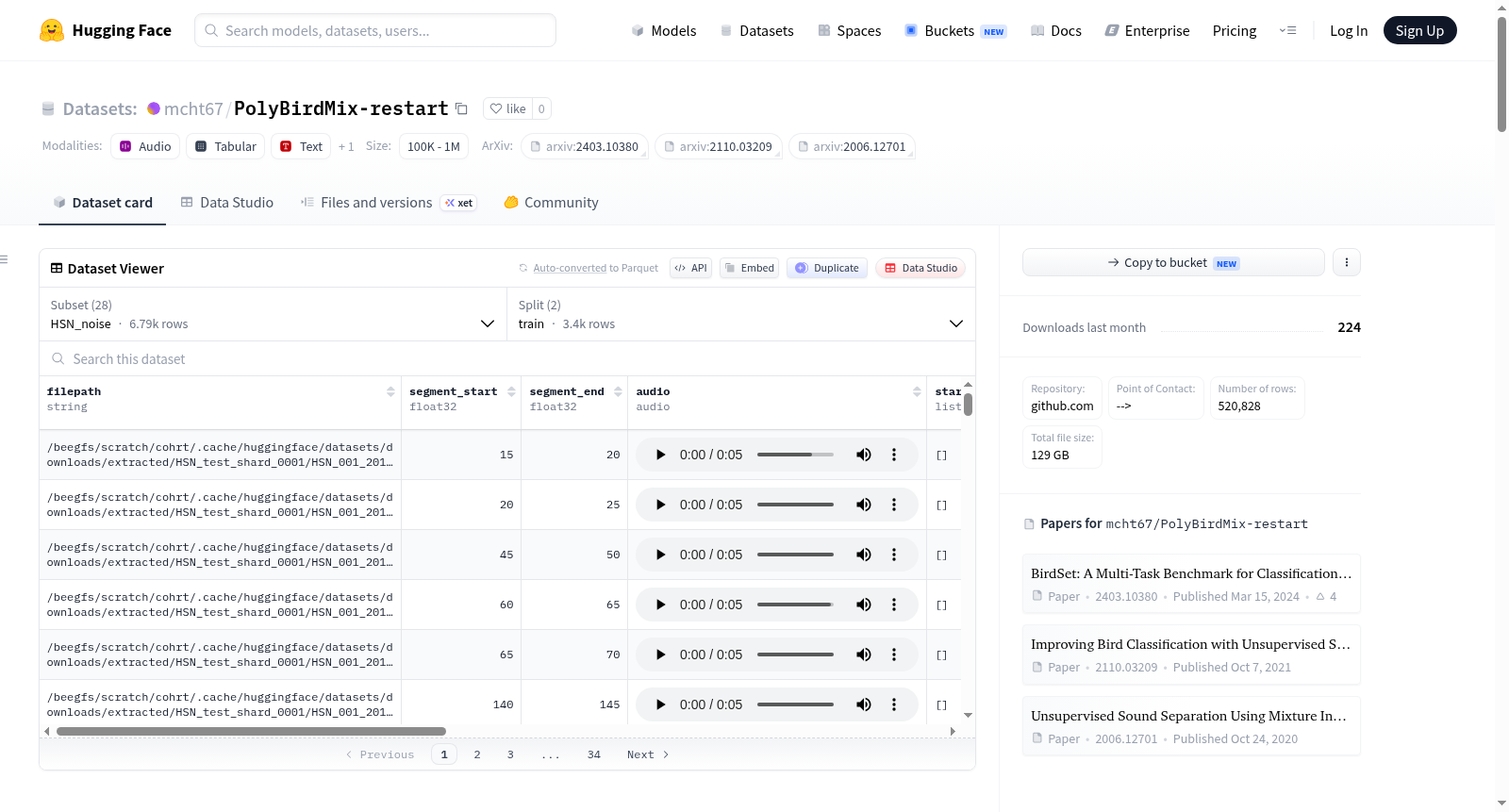Screen dimensions: 1509x812
Task: Play audio in the segment 60–65 row
Action: point(661,605)
